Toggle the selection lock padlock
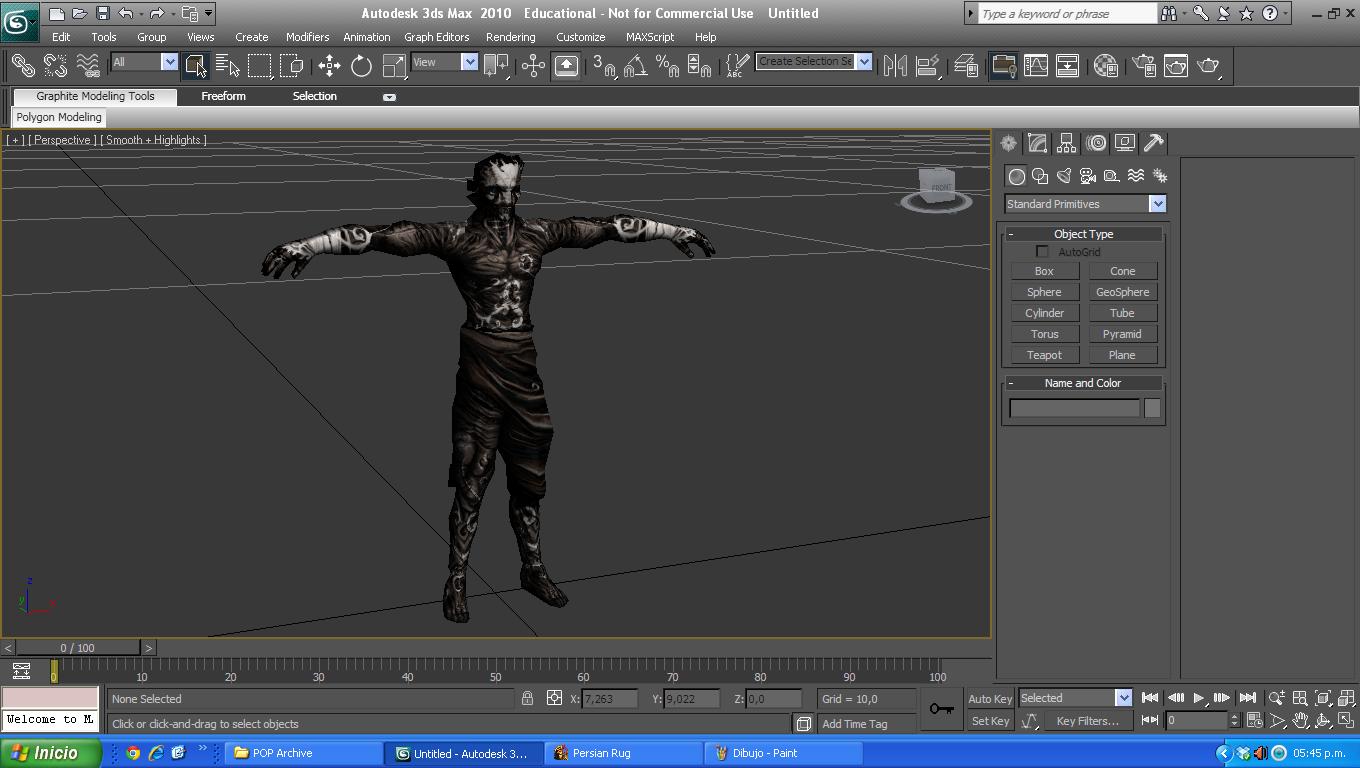This screenshot has height=768, width=1360. point(527,699)
